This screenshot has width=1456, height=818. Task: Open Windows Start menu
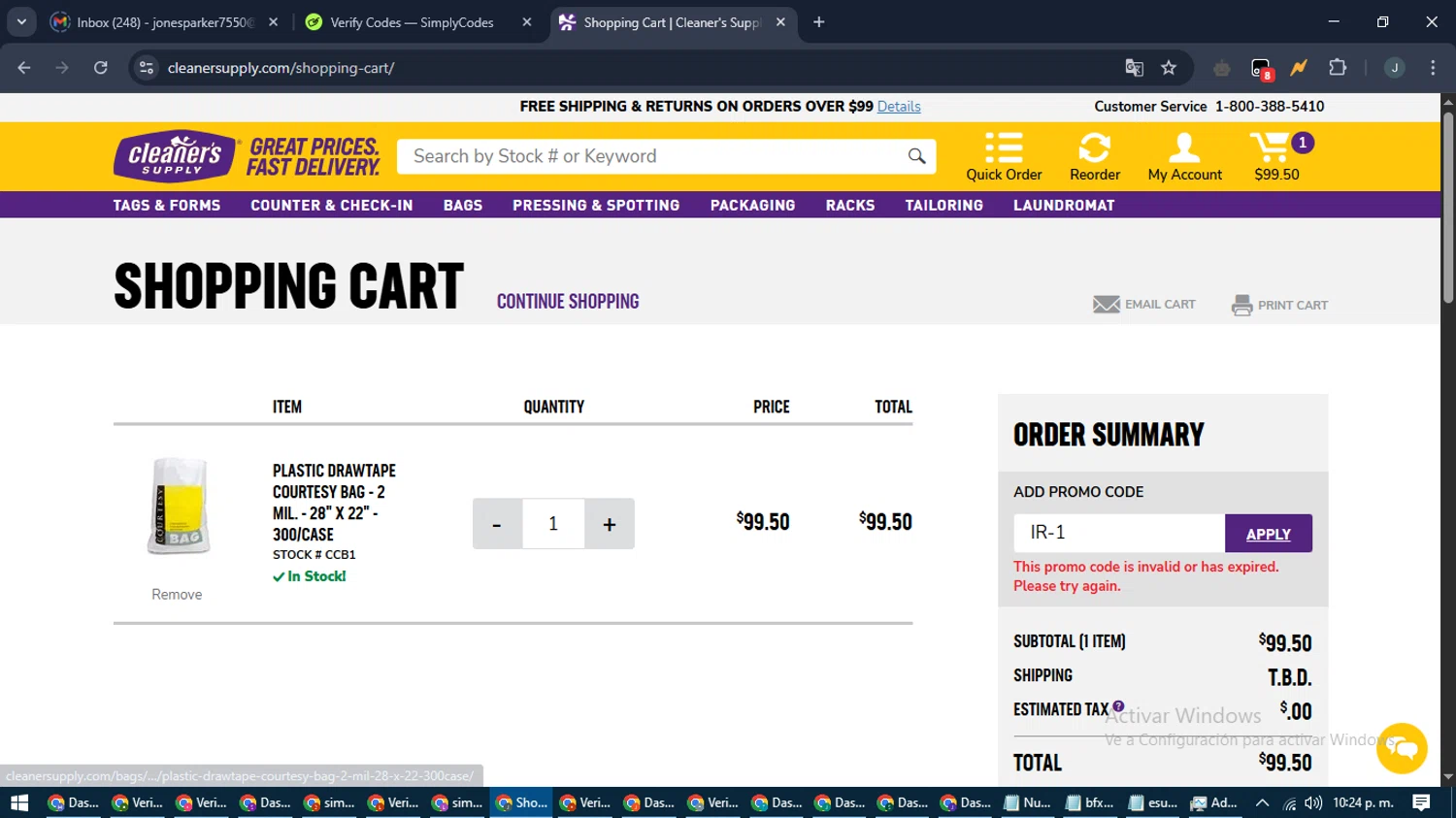click(19, 802)
